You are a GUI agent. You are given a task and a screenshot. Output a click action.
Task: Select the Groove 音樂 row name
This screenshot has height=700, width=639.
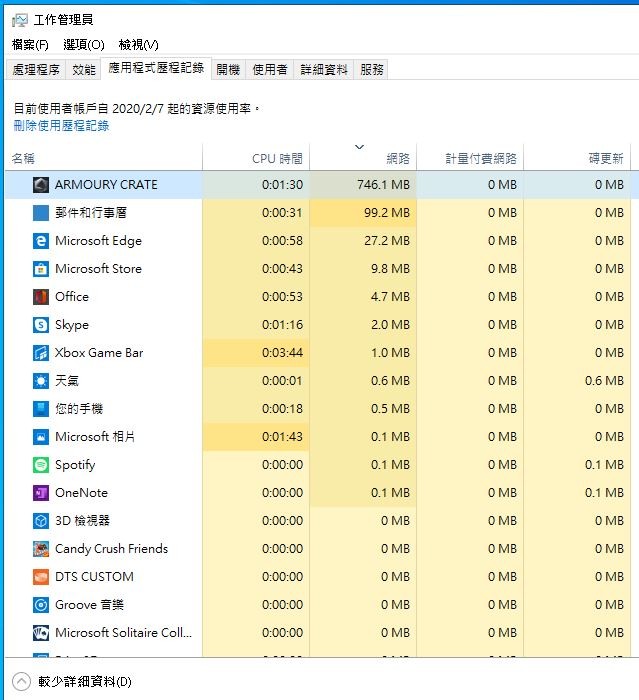(x=89, y=605)
